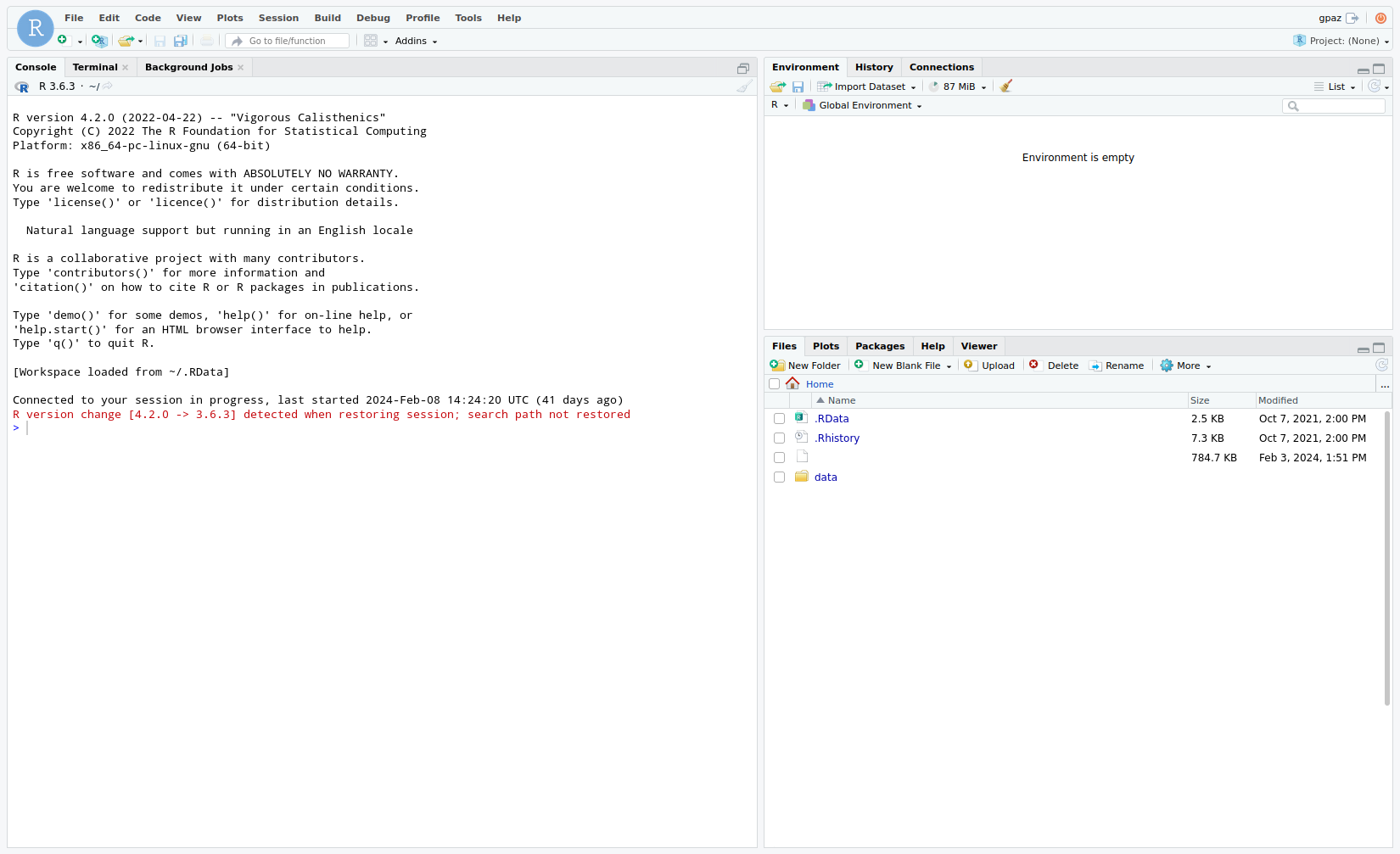
Task: Switch to the Packages tab
Action: (879, 346)
